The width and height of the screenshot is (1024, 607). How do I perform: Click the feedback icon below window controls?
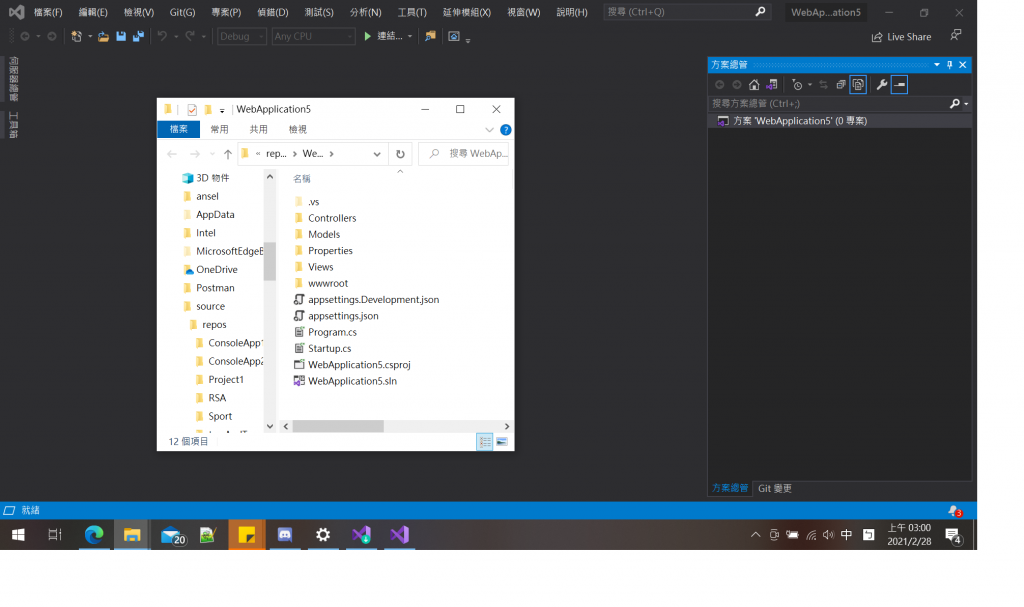click(x=955, y=35)
